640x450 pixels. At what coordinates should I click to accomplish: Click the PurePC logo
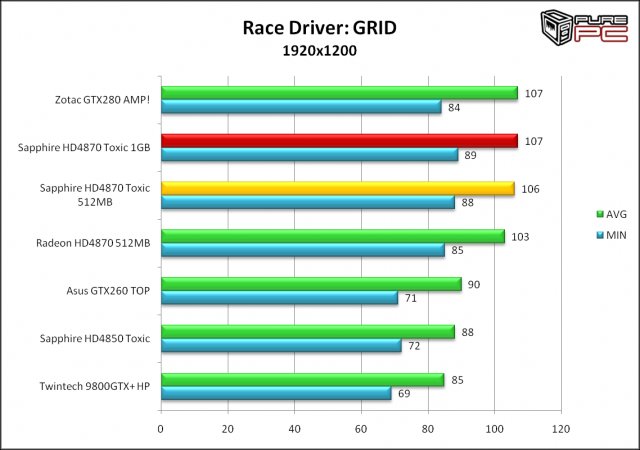[x=584, y=27]
